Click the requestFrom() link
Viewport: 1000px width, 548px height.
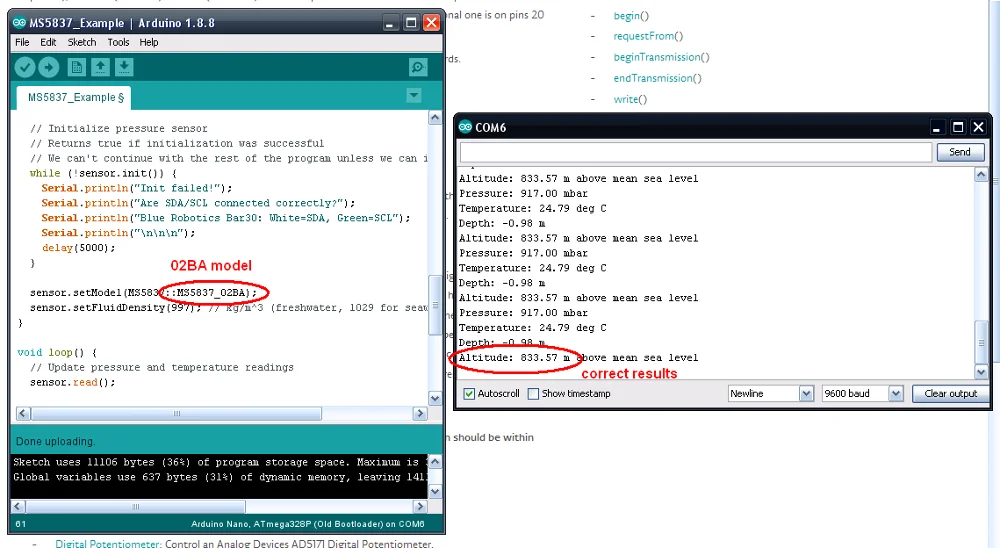648,36
